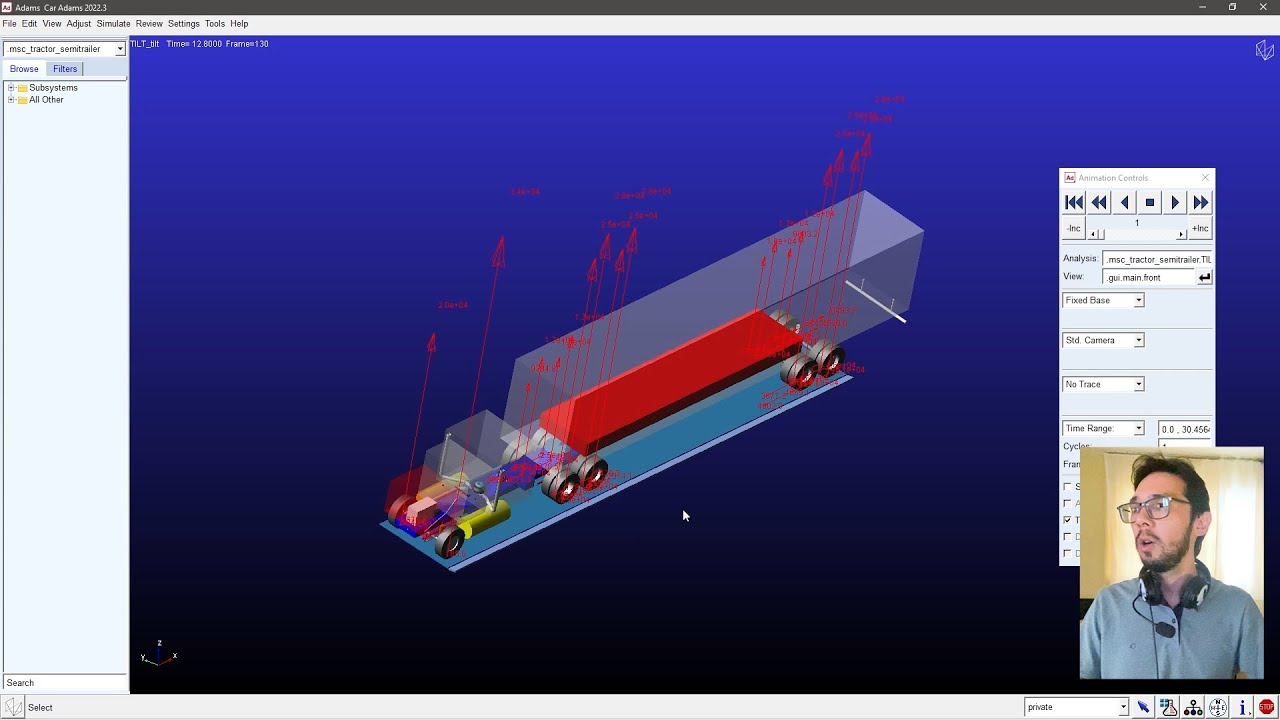This screenshot has width=1280, height=720.
Task: Click the Analysis name field
Action: coord(1157,259)
